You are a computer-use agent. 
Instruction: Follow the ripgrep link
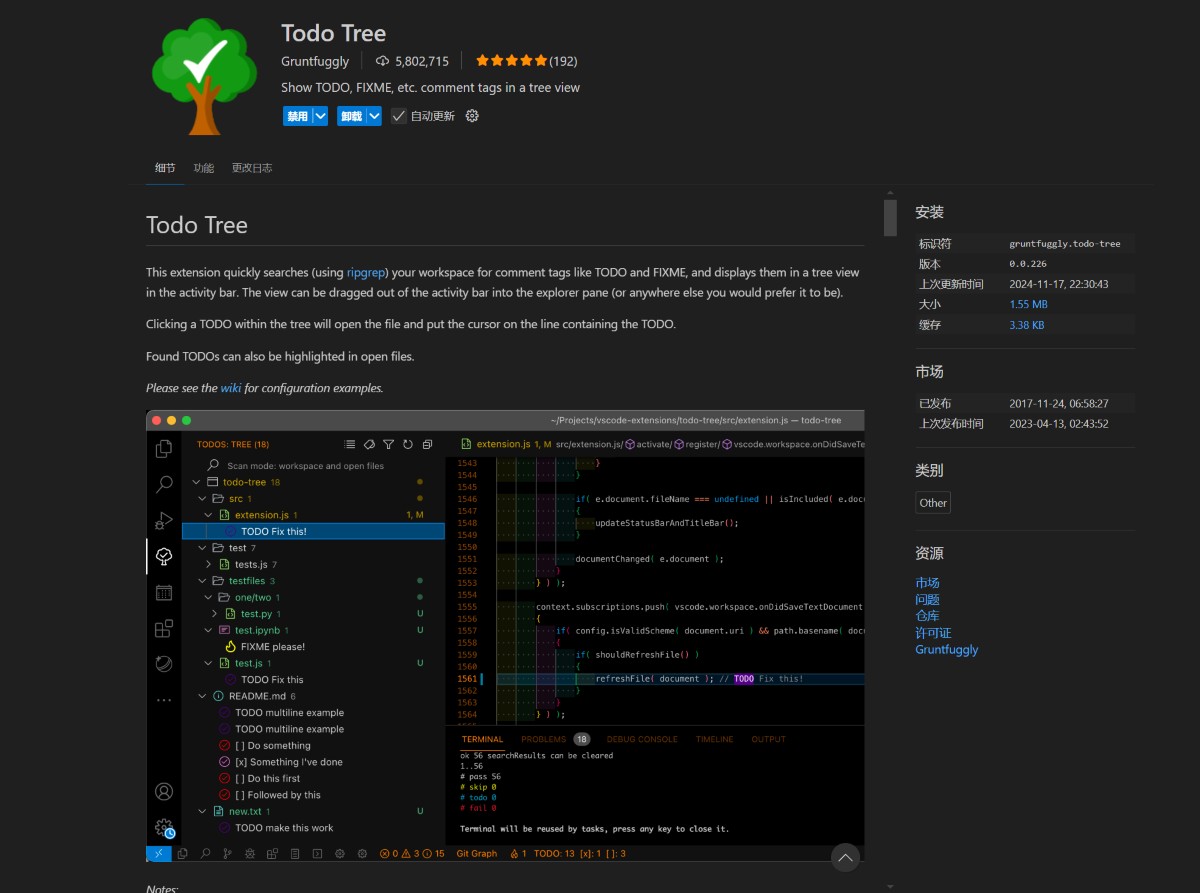(x=366, y=272)
